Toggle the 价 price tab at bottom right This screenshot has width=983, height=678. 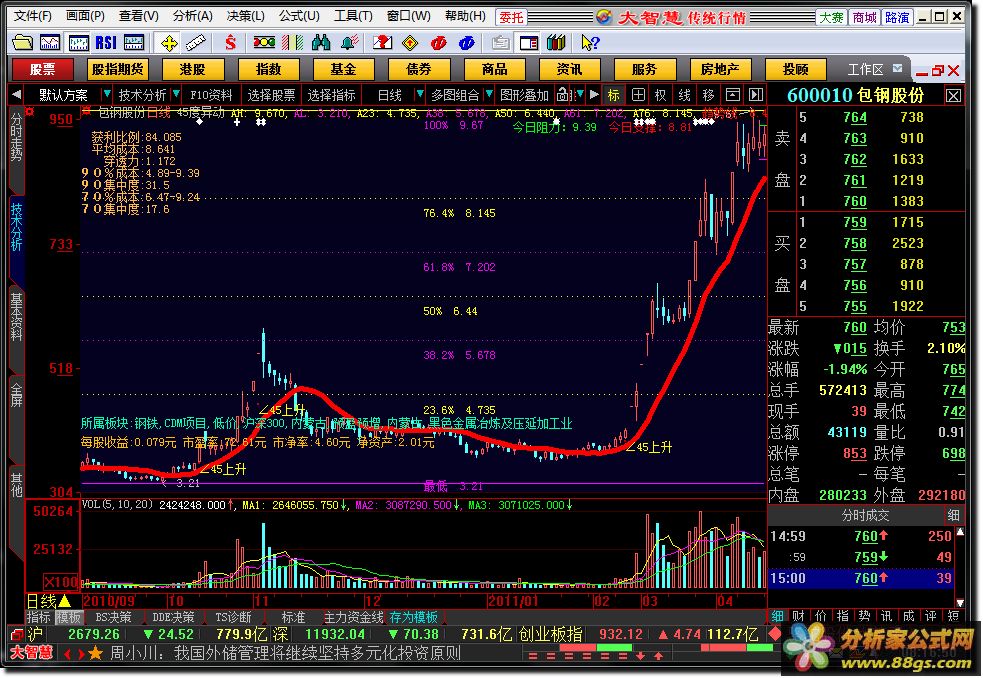click(821, 617)
